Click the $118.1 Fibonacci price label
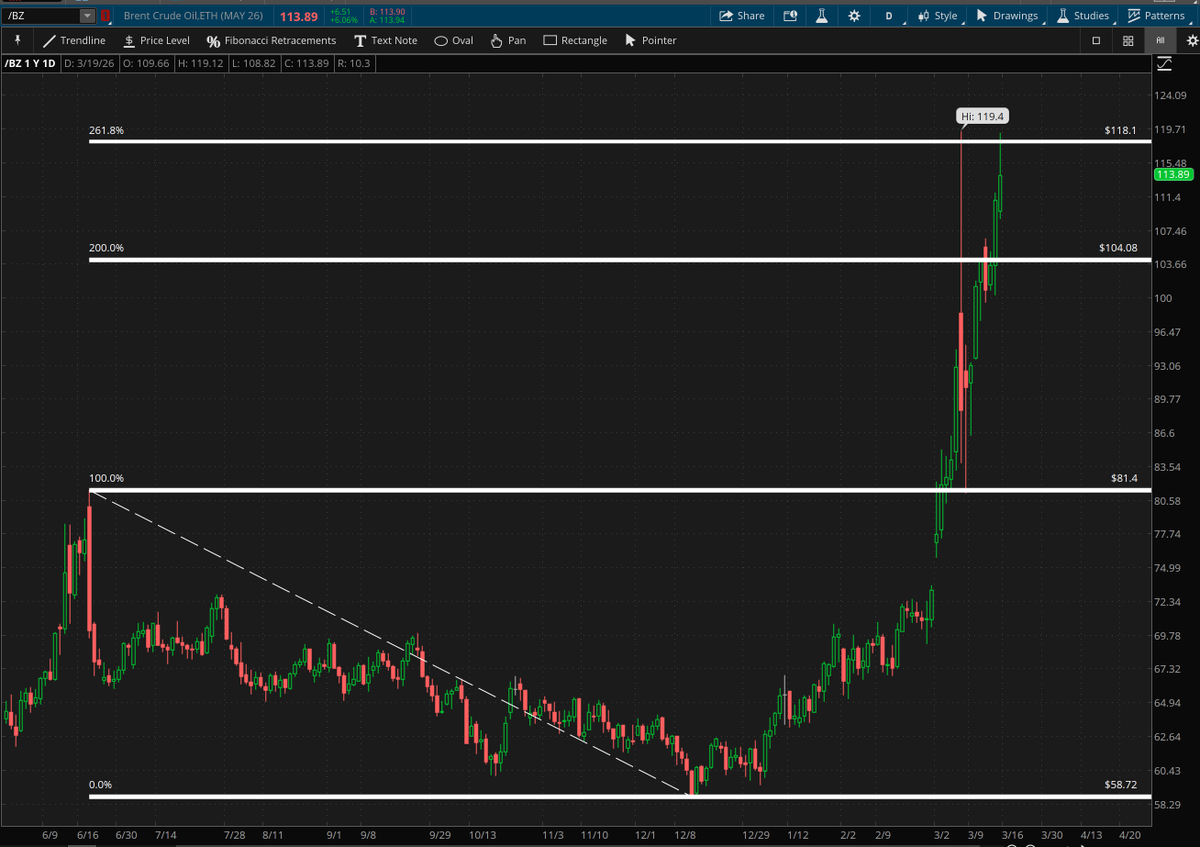Image resolution: width=1200 pixels, height=847 pixels. tap(1121, 131)
